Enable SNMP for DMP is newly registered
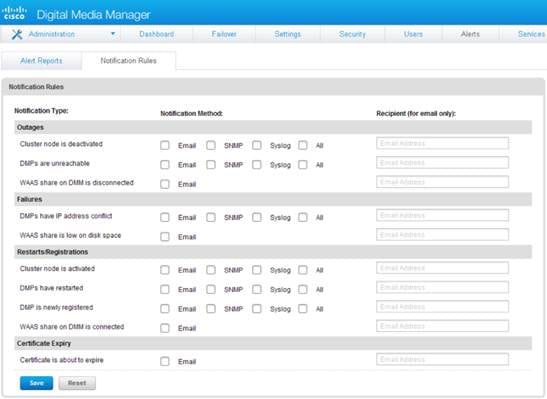This screenshot has width=547, height=399. coord(211,309)
